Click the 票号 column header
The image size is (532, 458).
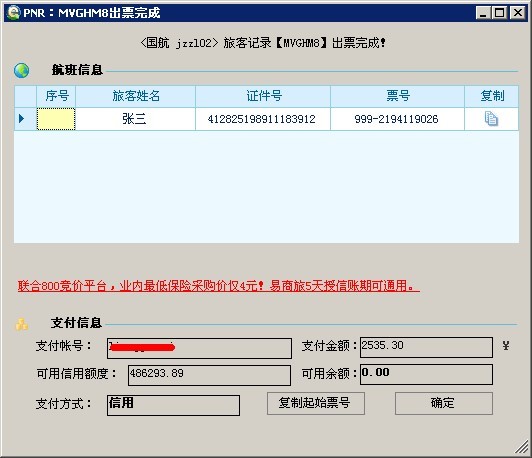pos(397,96)
